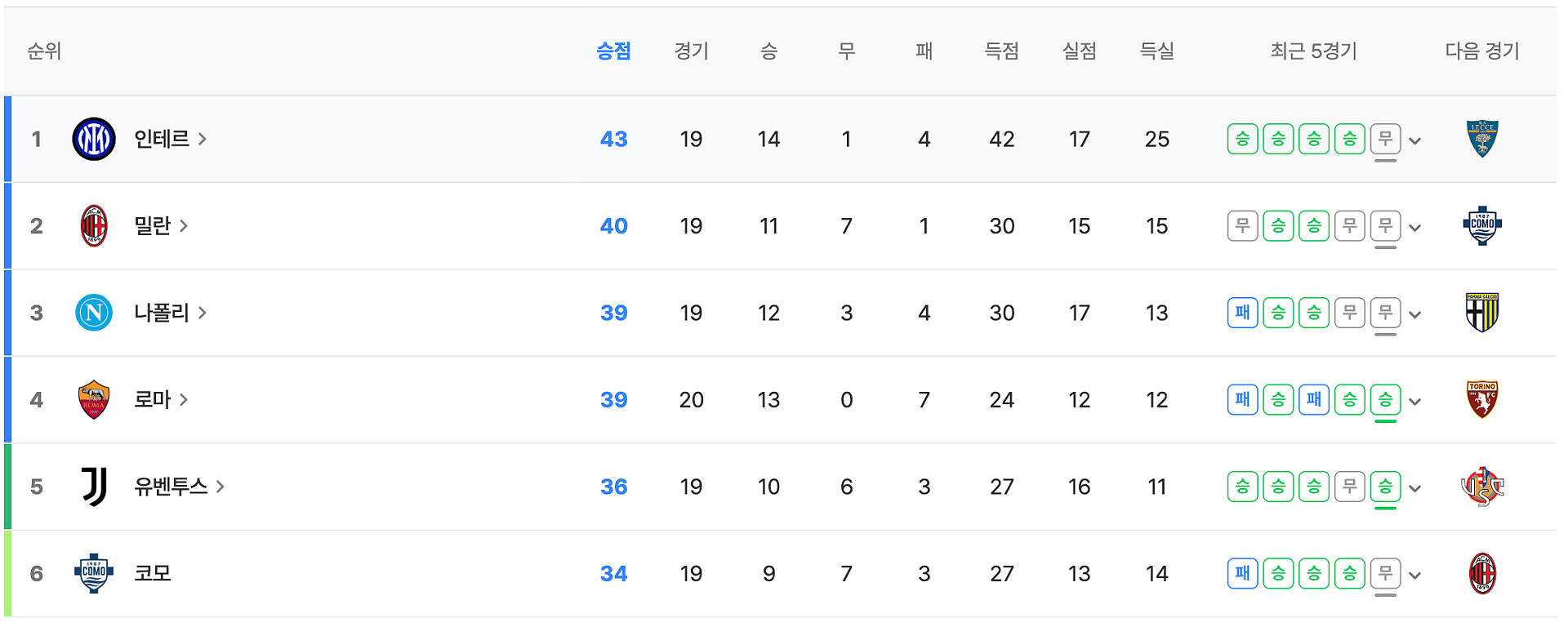
Task: Click Parma crest in next-match column
Action: tap(1481, 313)
